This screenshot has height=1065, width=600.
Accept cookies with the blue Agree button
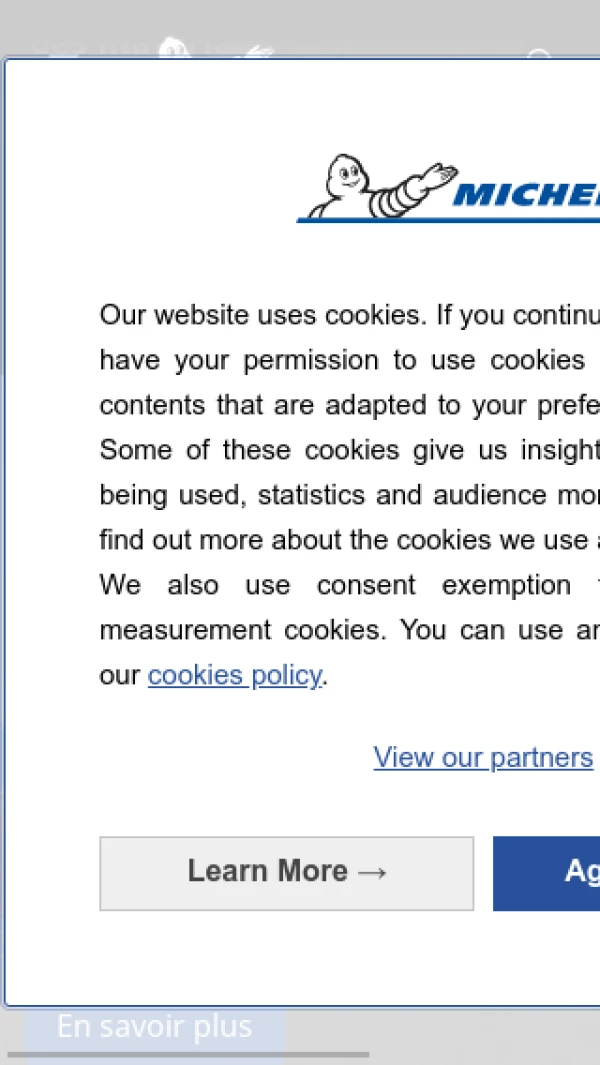pyautogui.click(x=546, y=873)
